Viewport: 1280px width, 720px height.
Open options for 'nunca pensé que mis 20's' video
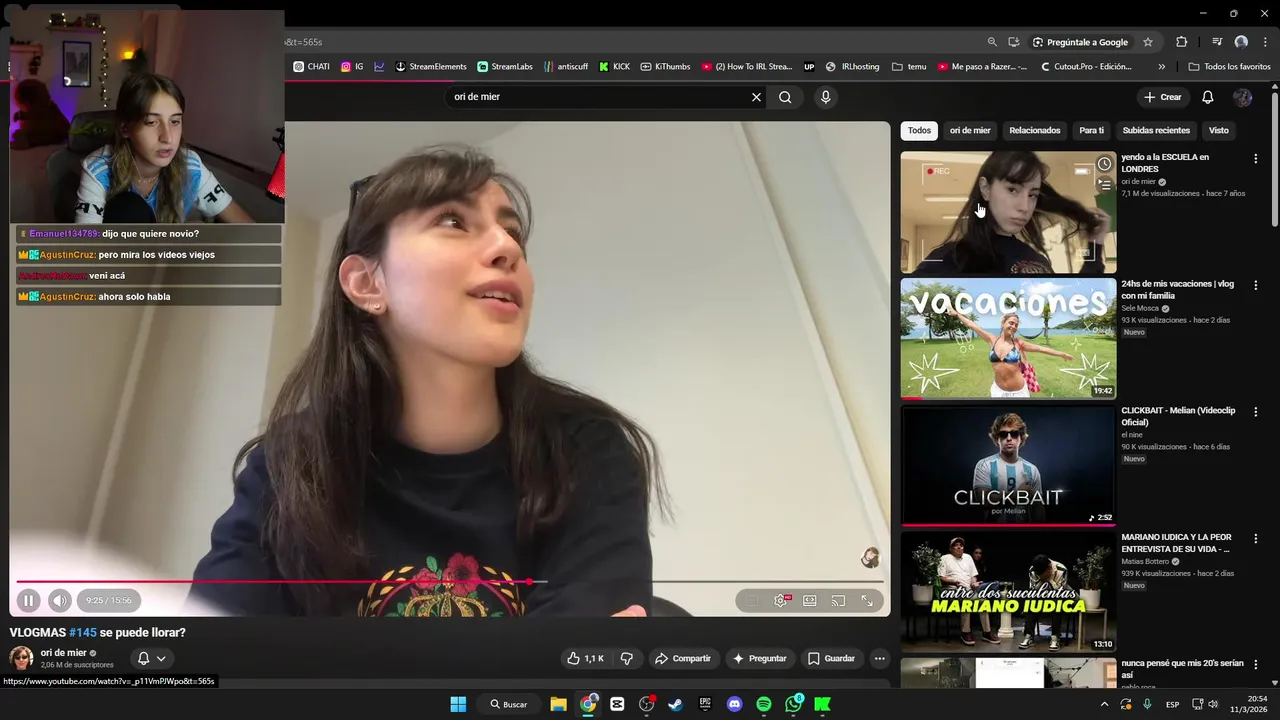tap(1256, 665)
